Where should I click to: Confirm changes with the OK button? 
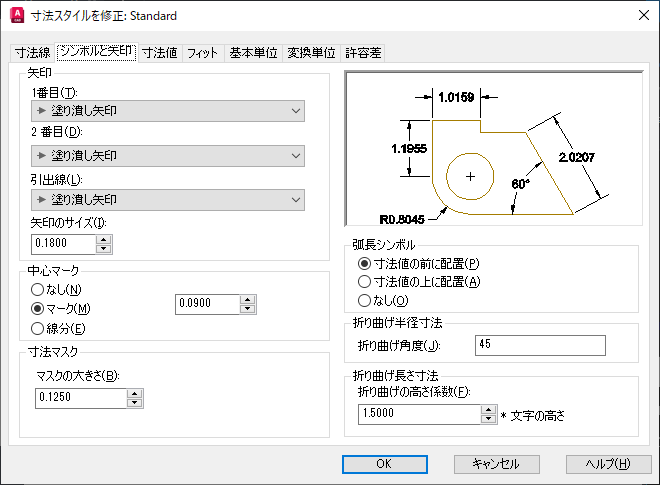(385, 464)
